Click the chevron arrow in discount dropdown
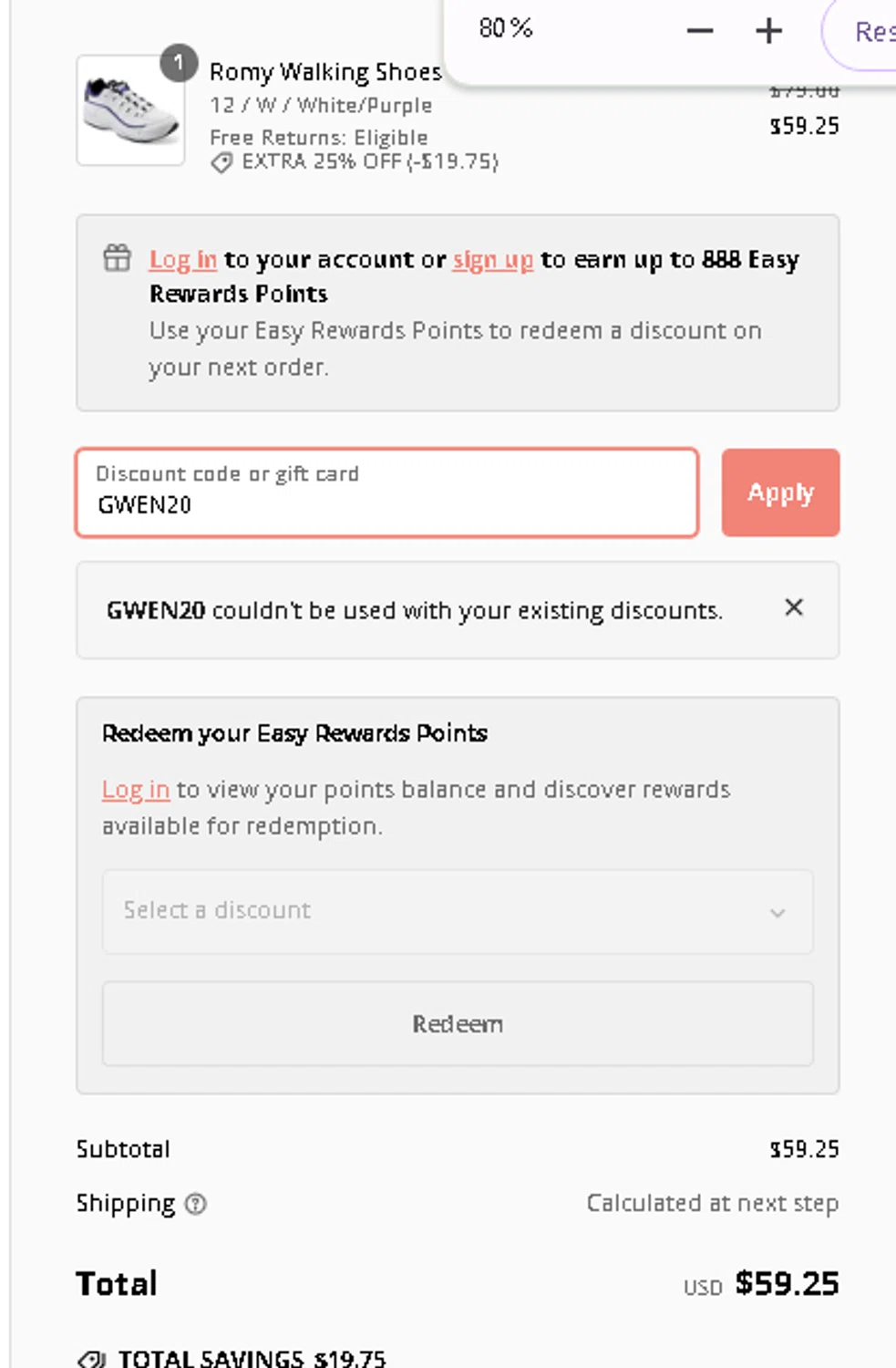Screen dimensions: 896x1368 pos(778,913)
